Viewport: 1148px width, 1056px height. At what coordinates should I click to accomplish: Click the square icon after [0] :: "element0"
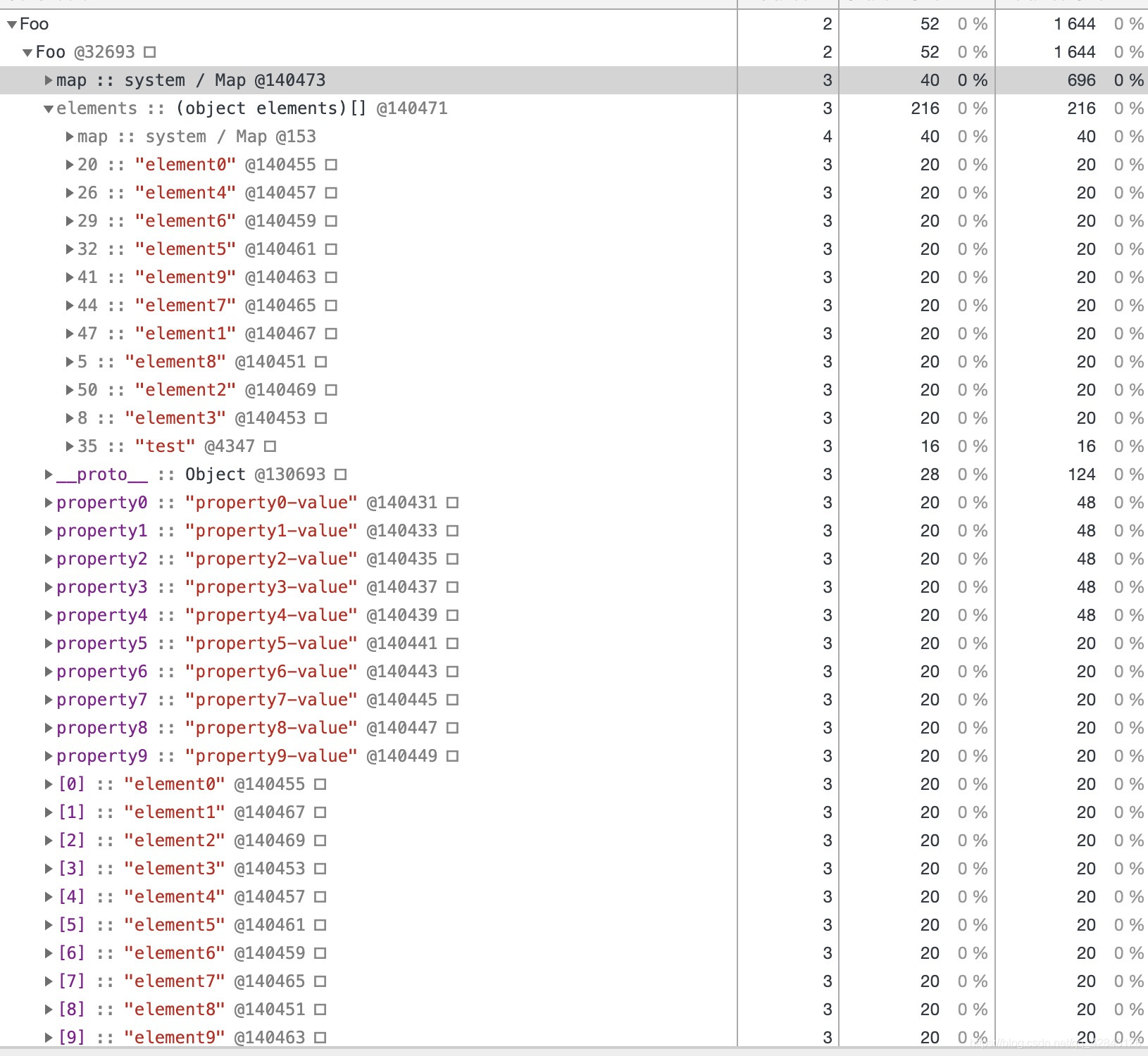coord(320,784)
